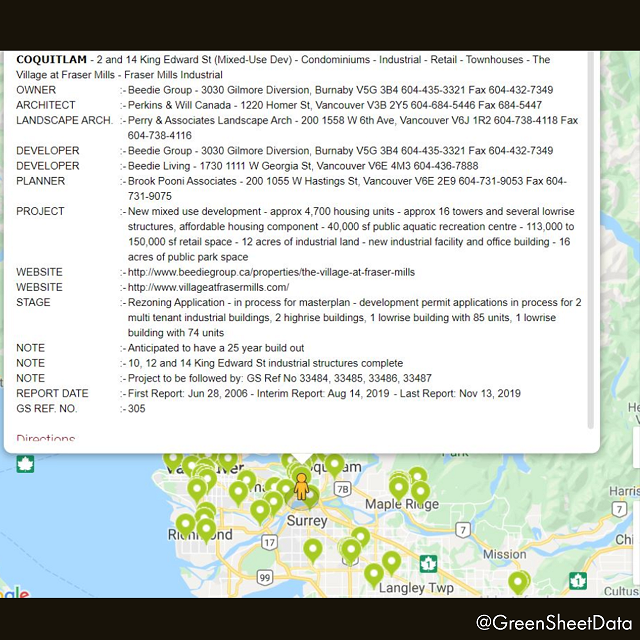
Task: Click the bold COQUITLAM project heading
Action: pyautogui.click(x=51, y=60)
